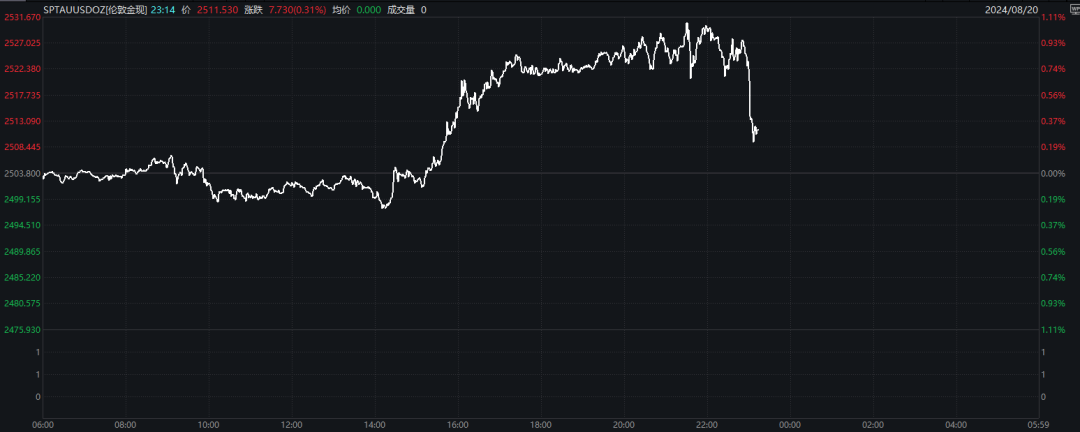This screenshot has height=432, width=1080.
Task: Click the 00:00 time axis marker
Action: (x=789, y=424)
